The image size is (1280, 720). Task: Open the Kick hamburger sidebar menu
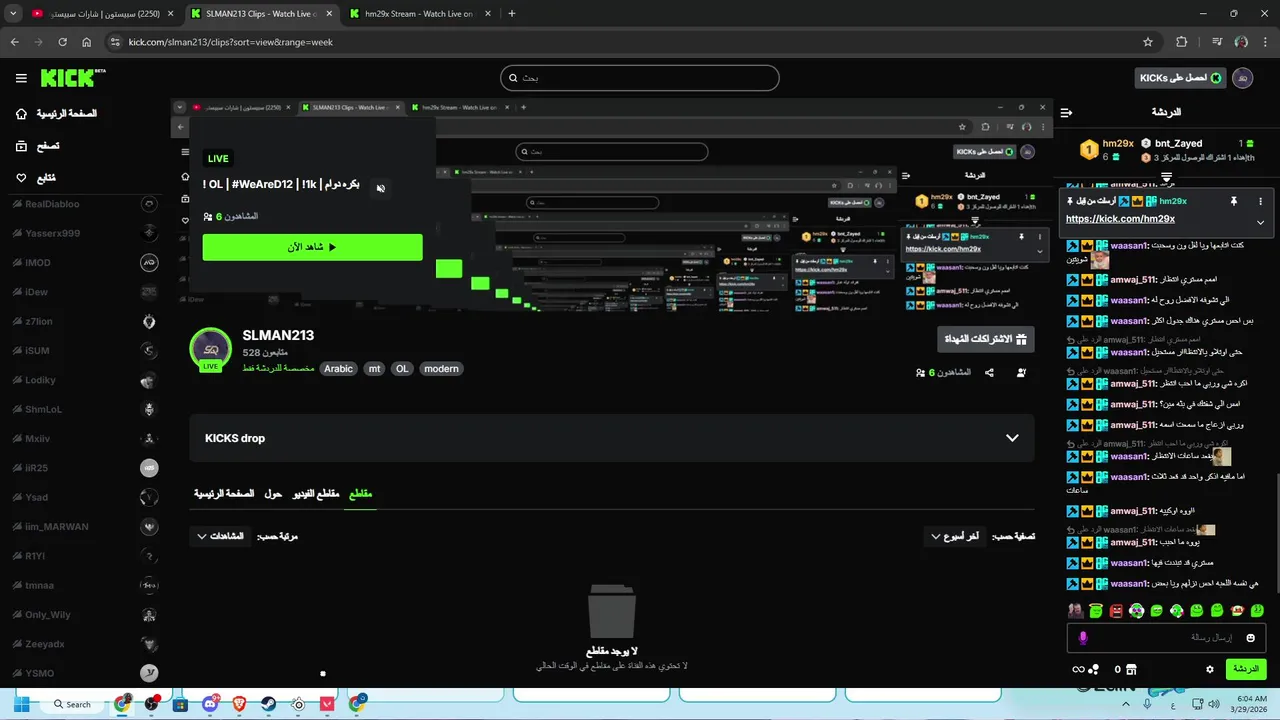pyautogui.click(x=21, y=78)
